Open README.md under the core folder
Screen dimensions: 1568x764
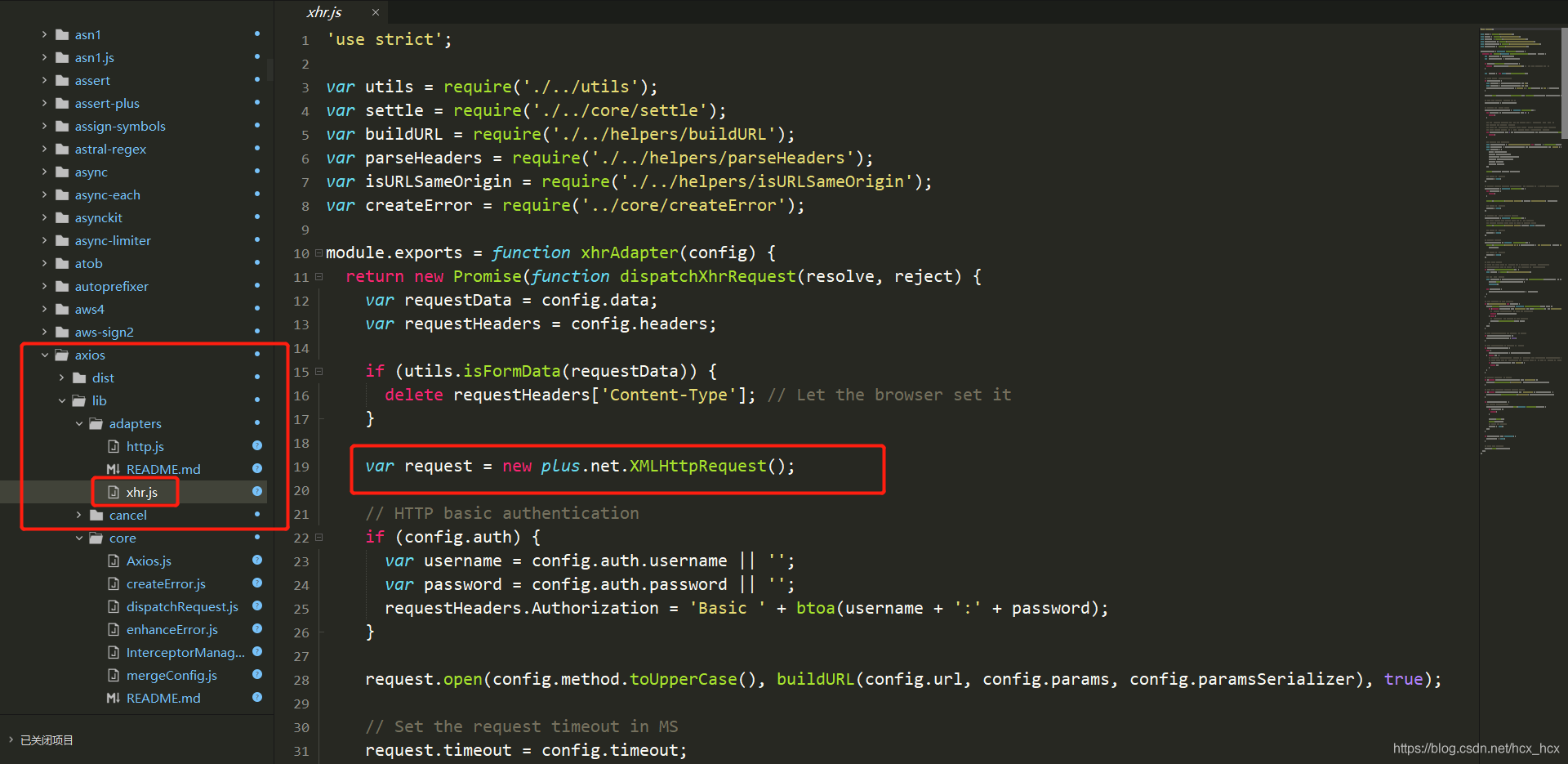(x=163, y=698)
